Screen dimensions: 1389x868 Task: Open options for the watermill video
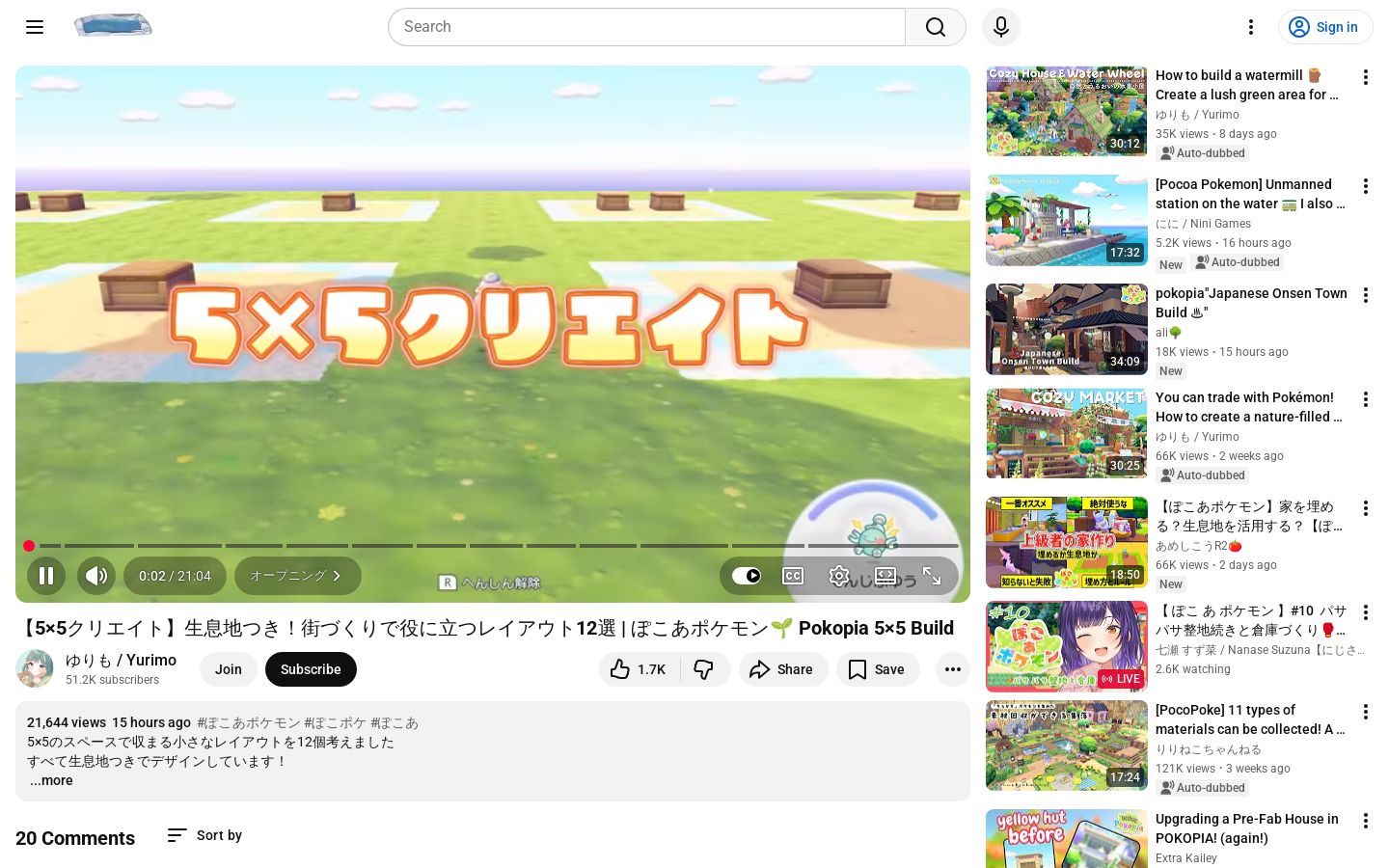point(1366,77)
